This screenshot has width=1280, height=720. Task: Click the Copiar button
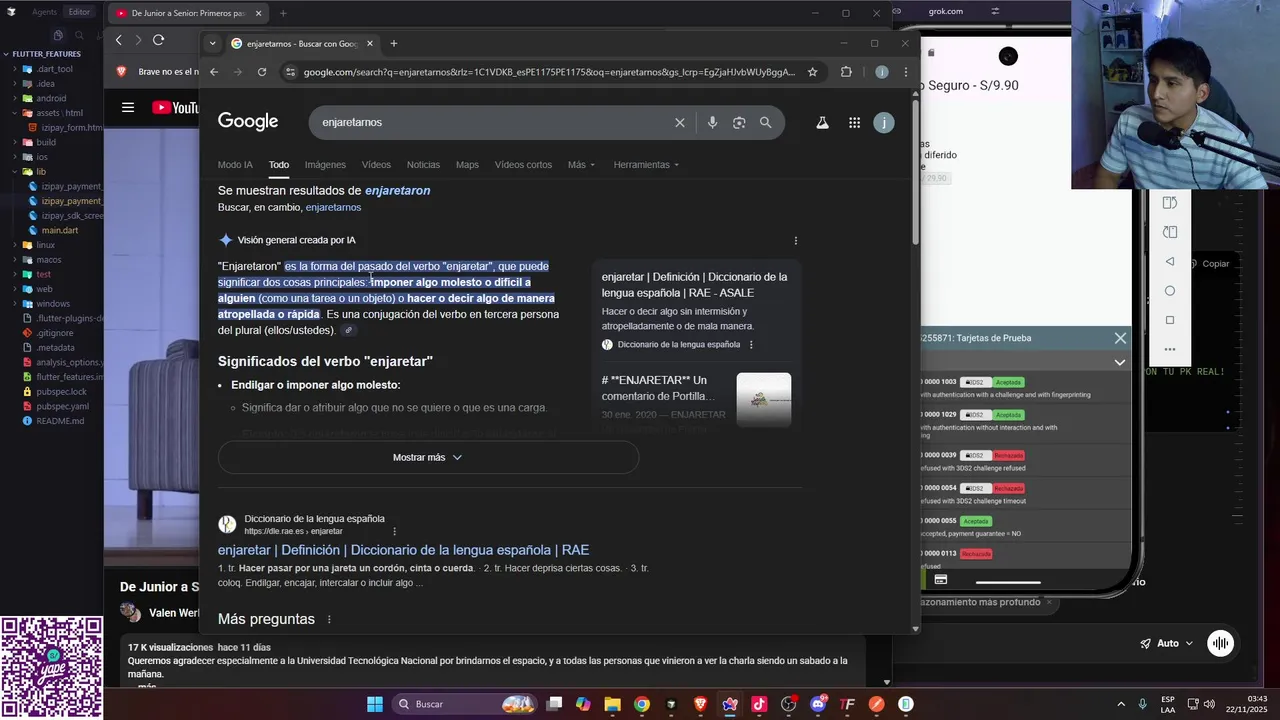tap(1209, 264)
